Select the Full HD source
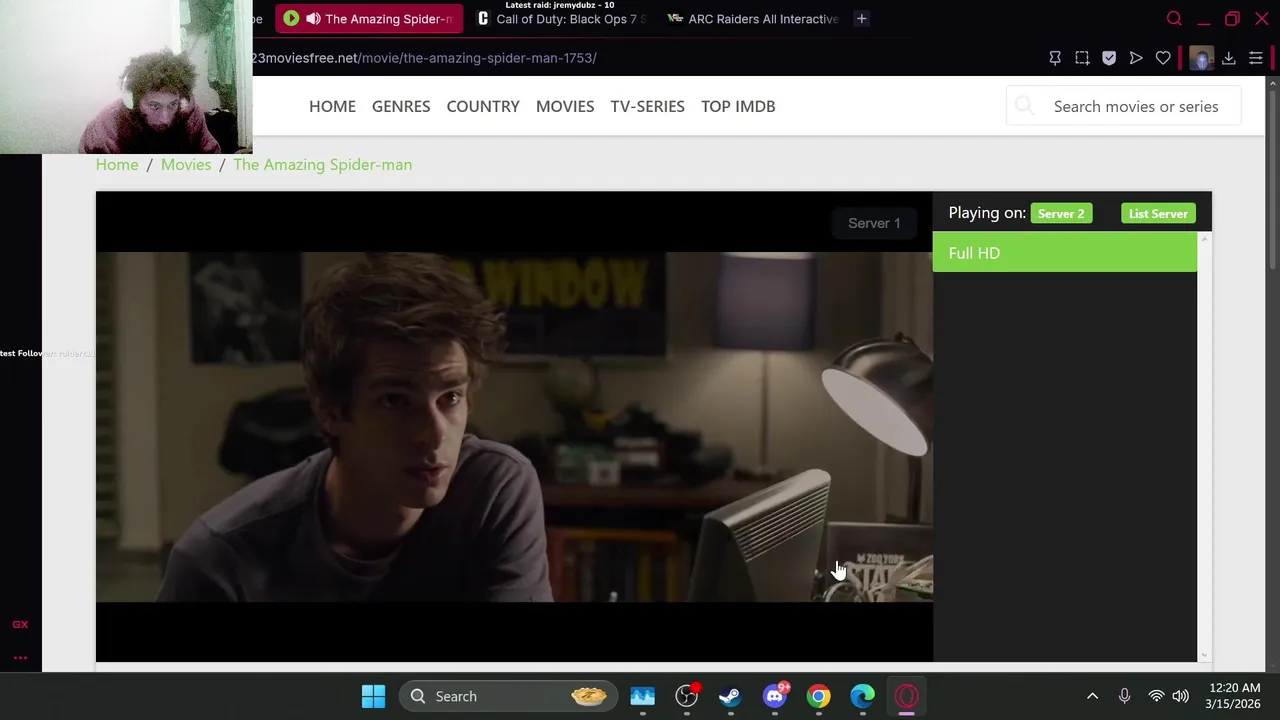 (1065, 253)
